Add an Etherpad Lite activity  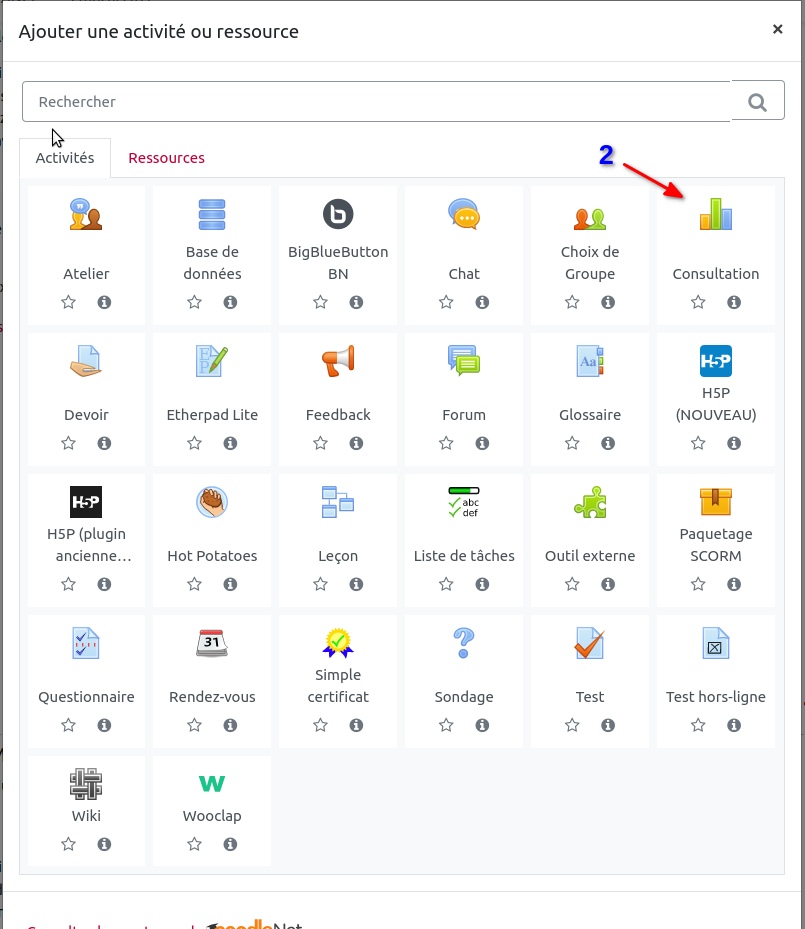pyautogui.click(x=212, y=360)
